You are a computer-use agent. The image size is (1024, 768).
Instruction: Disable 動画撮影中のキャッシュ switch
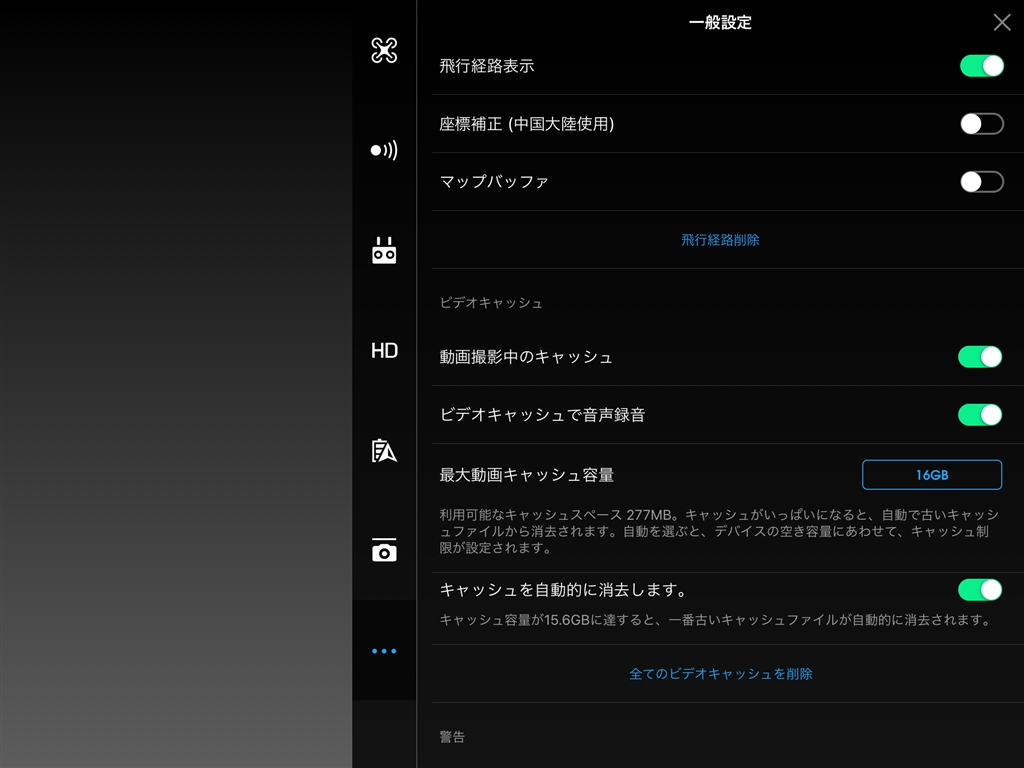click(980, 357)
